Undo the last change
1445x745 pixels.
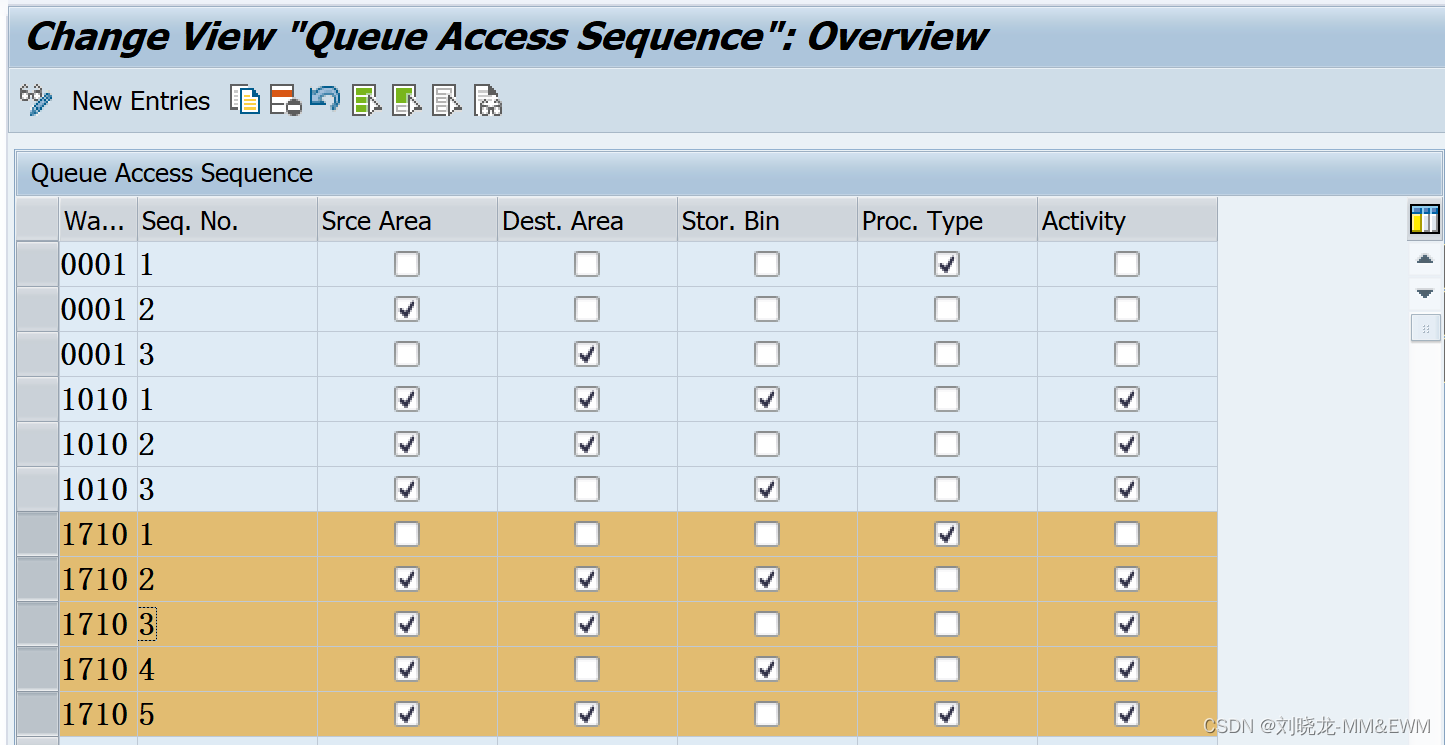pos(326,100)
